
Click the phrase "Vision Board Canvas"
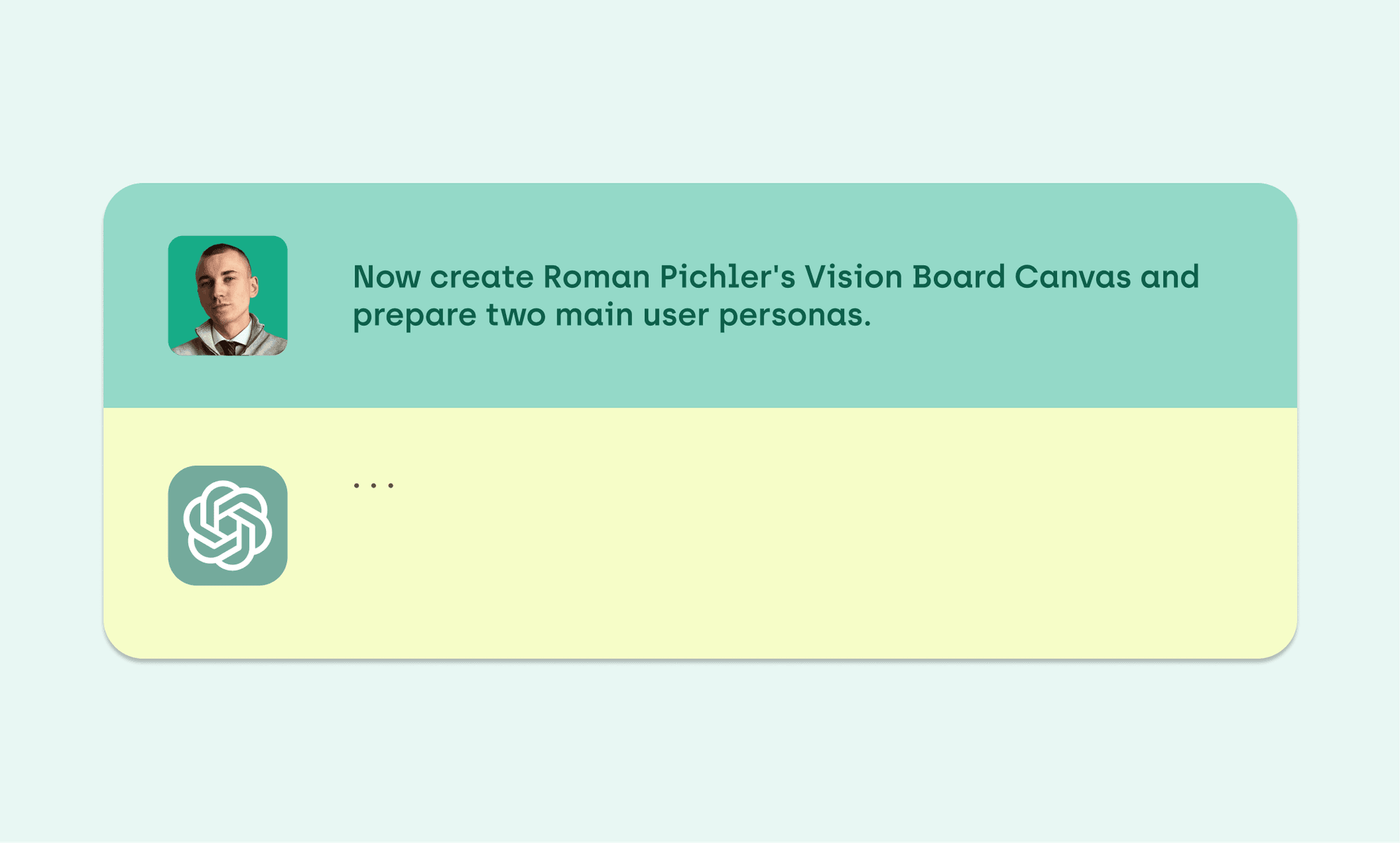tap(967, 277)
